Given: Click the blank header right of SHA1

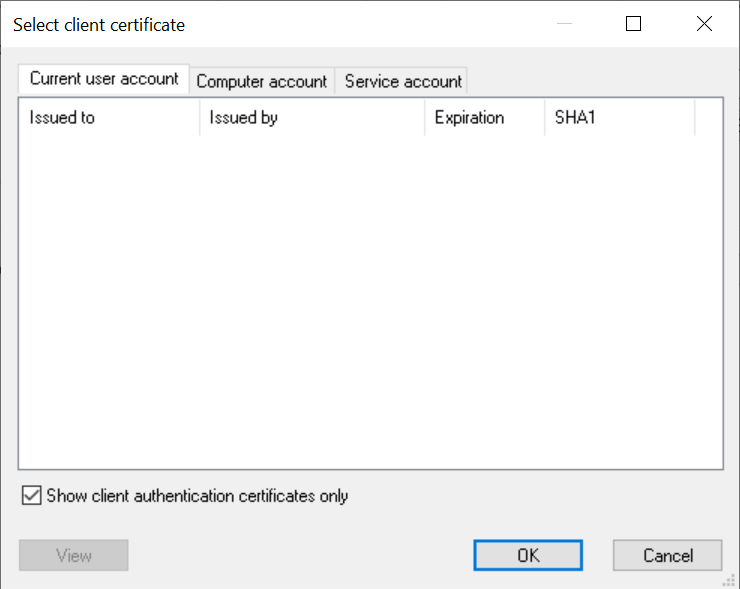Looking at the screenshot, I should [x=707, y=117].
